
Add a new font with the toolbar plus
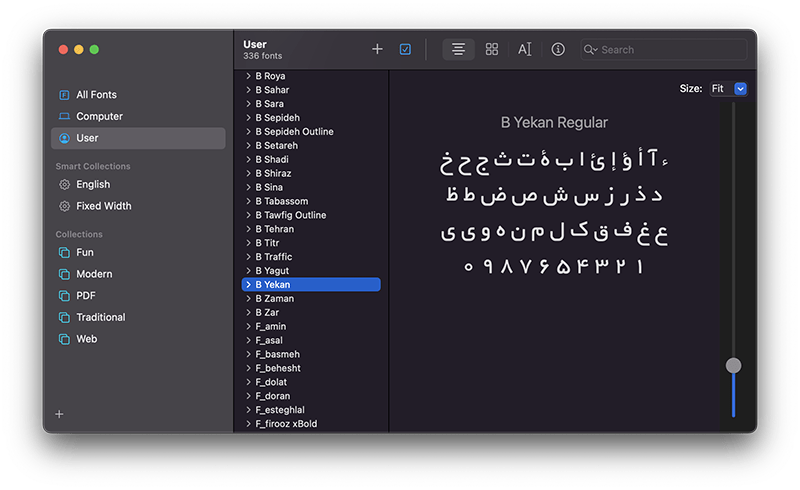tap(377, 49)
